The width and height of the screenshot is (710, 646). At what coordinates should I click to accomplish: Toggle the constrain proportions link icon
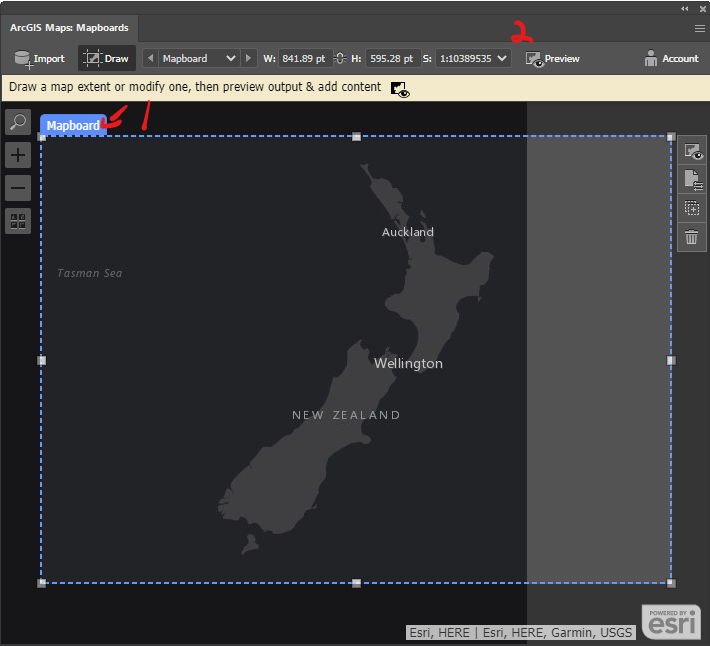(340, 58)
